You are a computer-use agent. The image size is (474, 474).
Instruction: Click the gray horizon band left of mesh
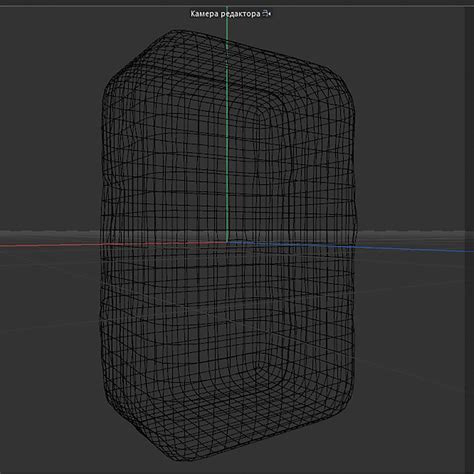click(x=50, y=235)
